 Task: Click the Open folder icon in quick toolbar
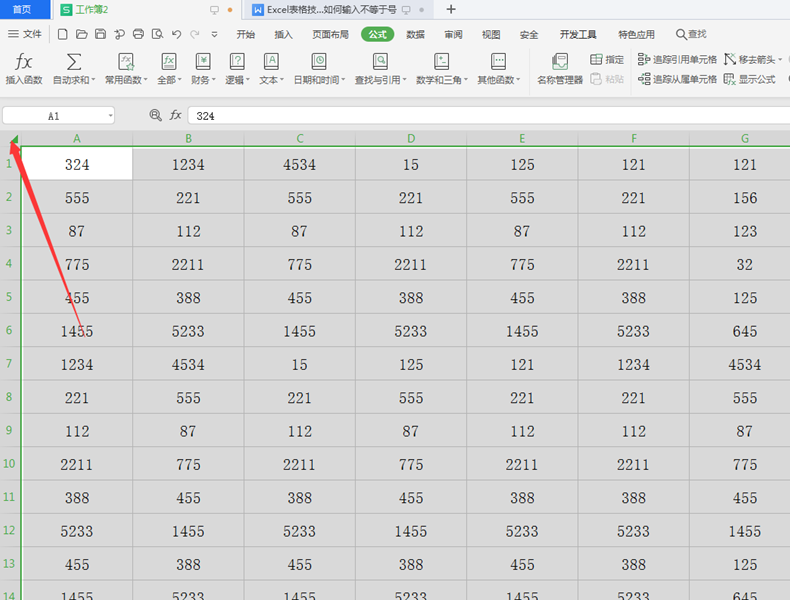82,34
